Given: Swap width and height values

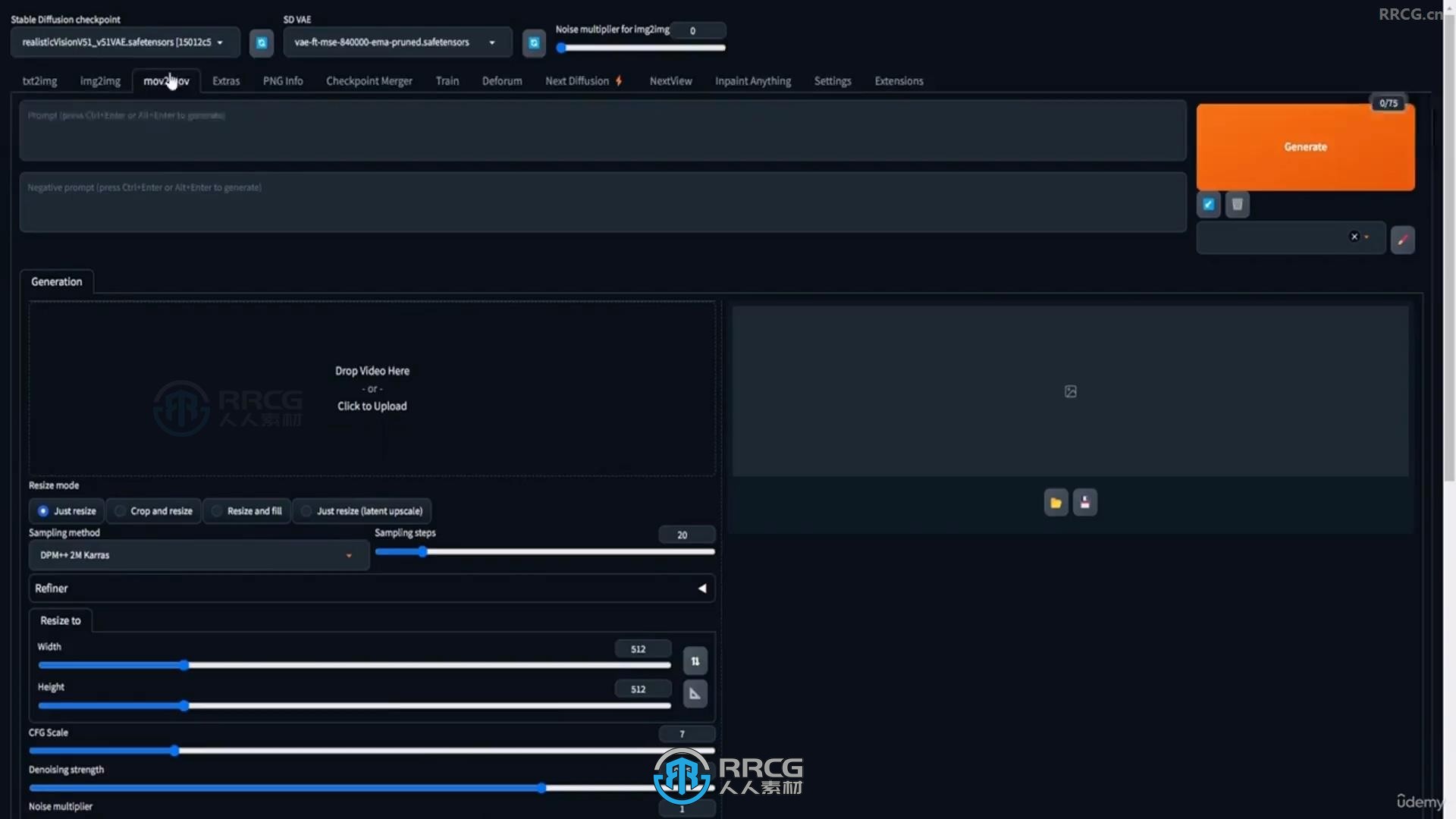Looking at the screenshot, I should (x=695, y=661).
